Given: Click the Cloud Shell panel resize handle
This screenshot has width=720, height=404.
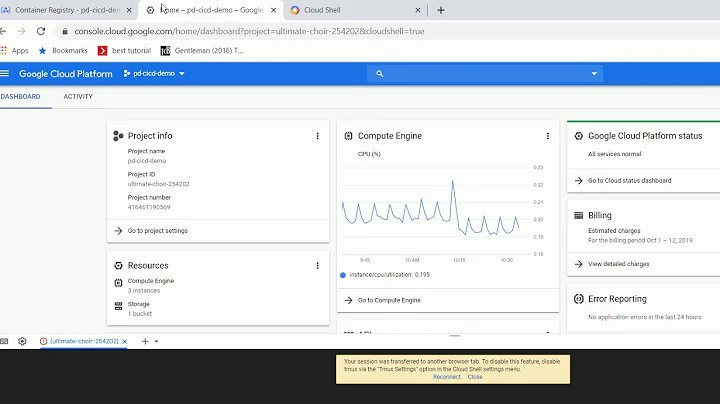Looking at the screenshot, I should tap(455, 336).
